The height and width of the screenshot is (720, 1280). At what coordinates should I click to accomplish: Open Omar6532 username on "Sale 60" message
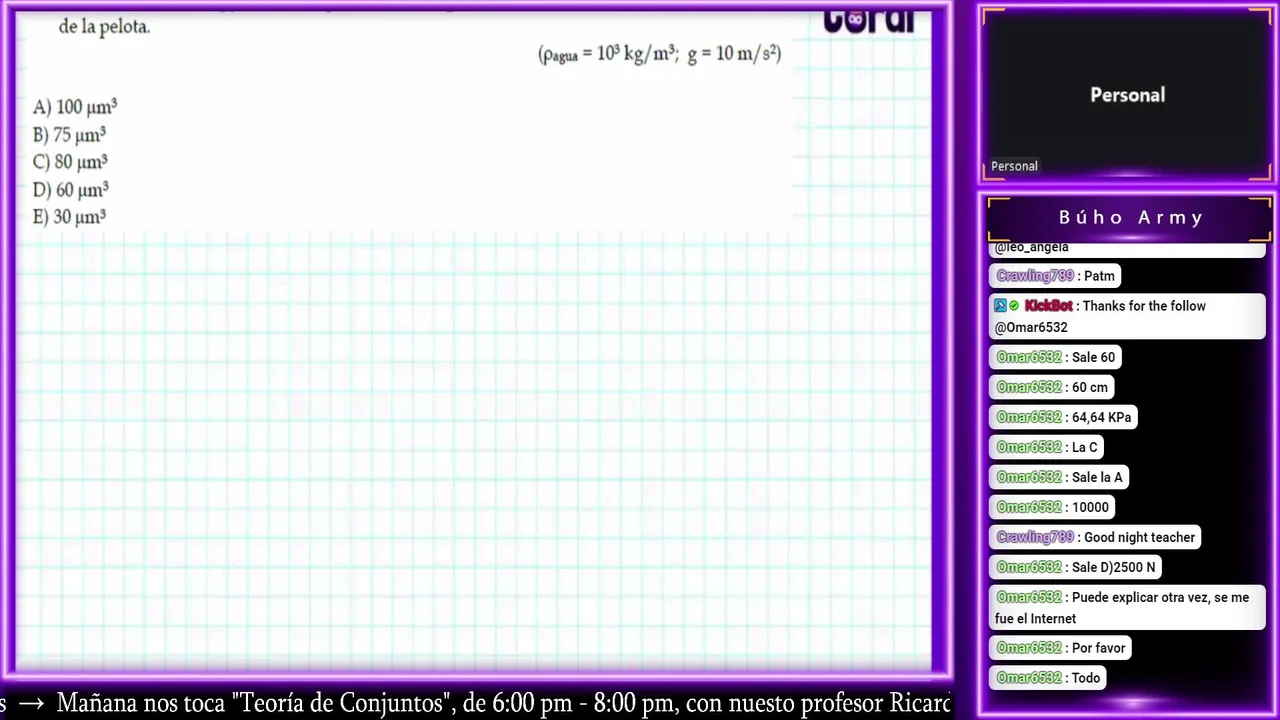coord(1029,357)
